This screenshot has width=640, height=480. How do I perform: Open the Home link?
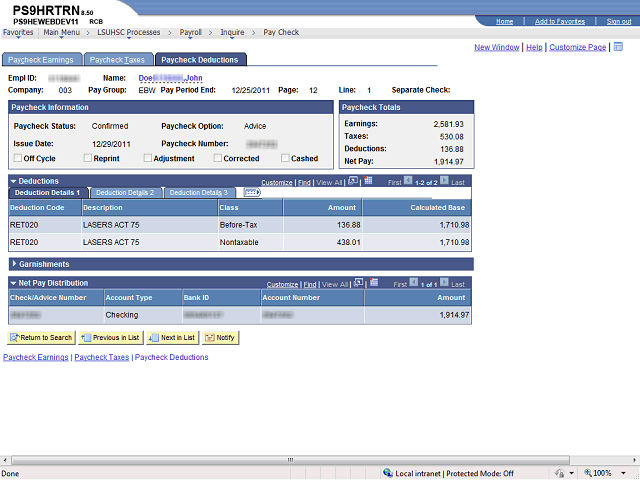point(504,21)
